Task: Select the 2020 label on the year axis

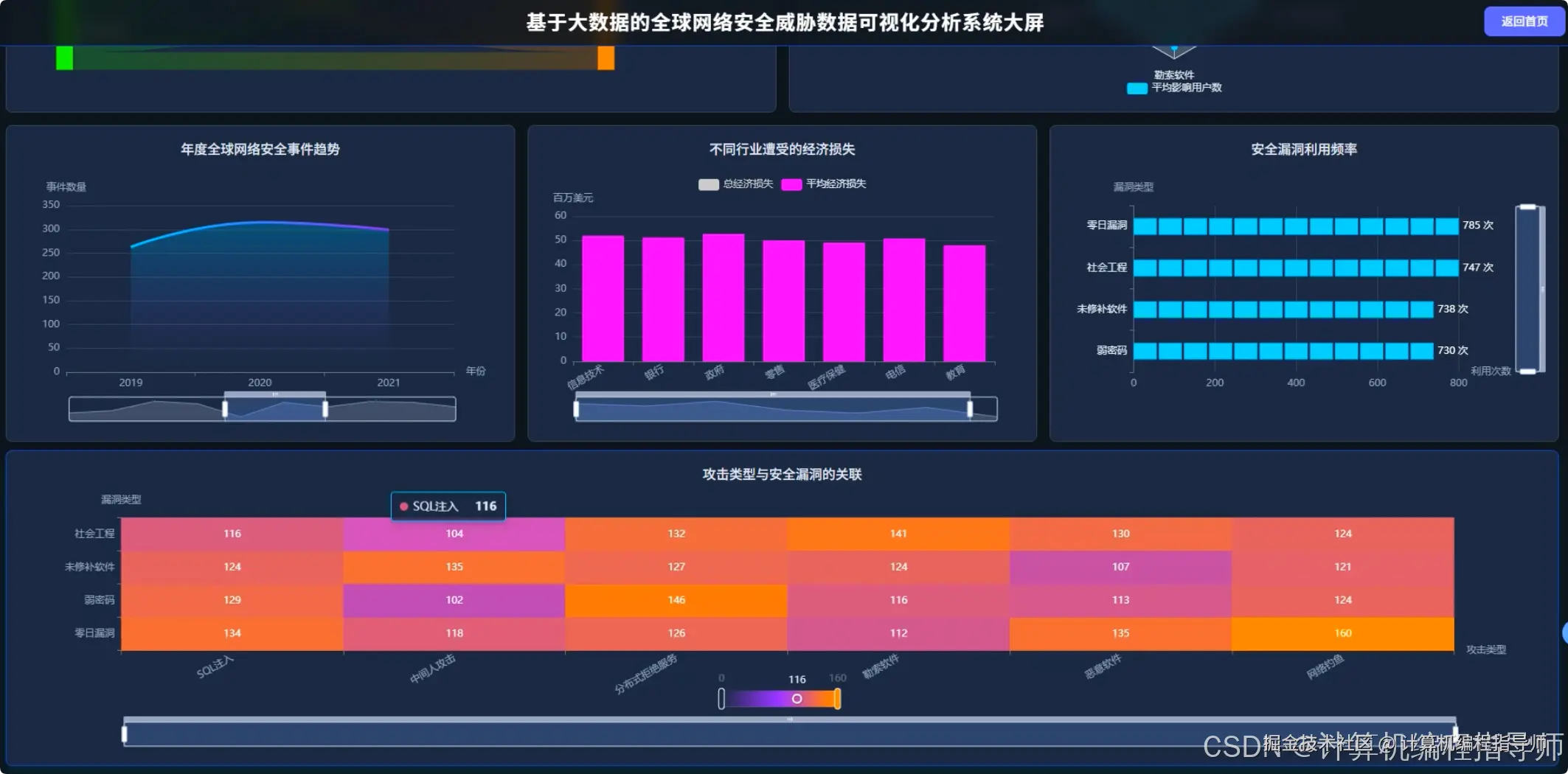Action: pyautogui.click(x=259, y=383)
